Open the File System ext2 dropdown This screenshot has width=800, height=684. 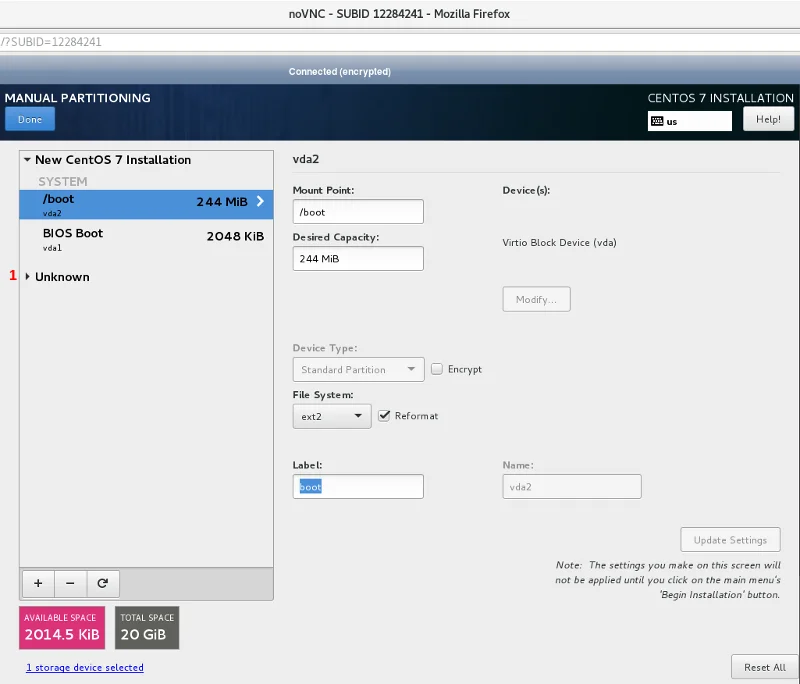pos(332,416)
